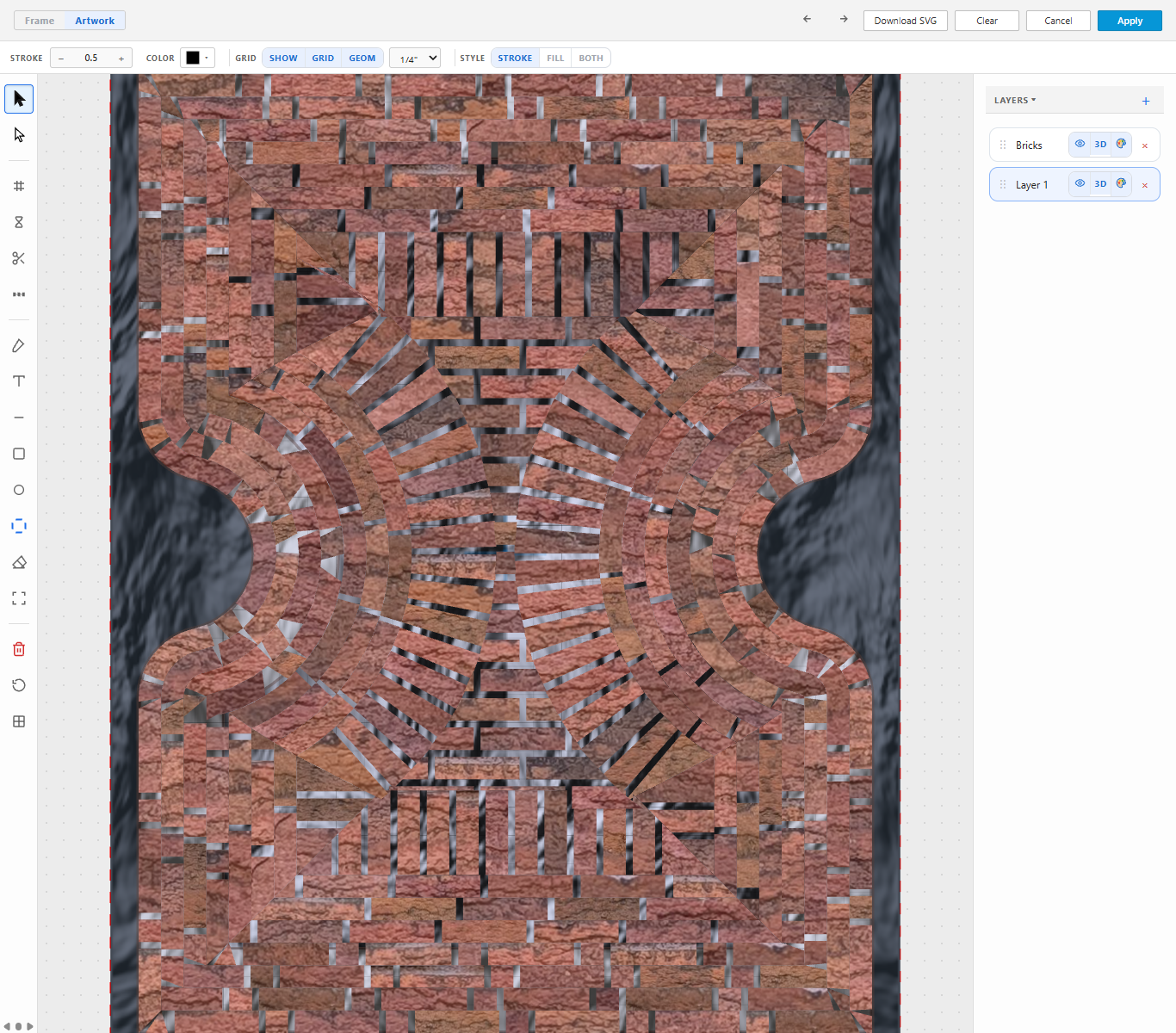Select the outline arrow direct-select tool
Screen dimensions: 1176x1033
(19, 135)
